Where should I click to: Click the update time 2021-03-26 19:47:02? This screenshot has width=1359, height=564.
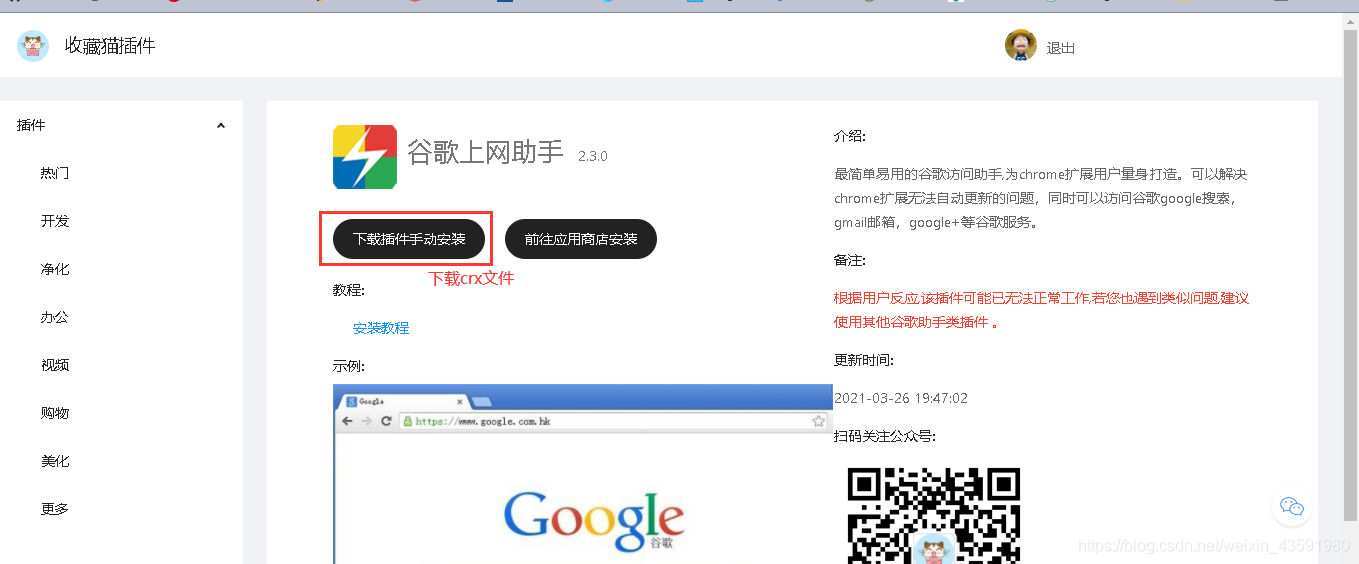pyautogui.click(x=901, y=398)
